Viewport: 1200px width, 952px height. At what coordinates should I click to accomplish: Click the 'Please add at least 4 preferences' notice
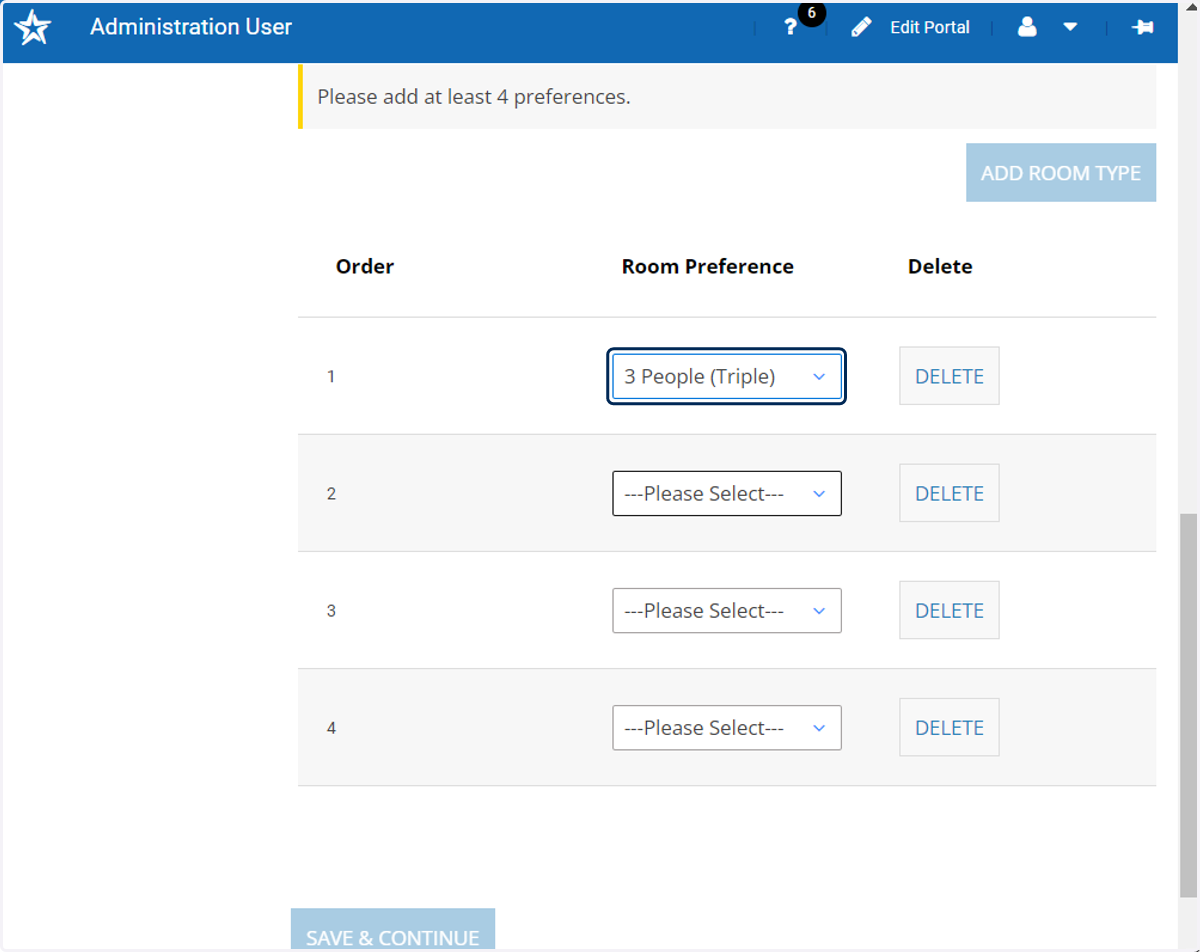(x=727, y=97)
